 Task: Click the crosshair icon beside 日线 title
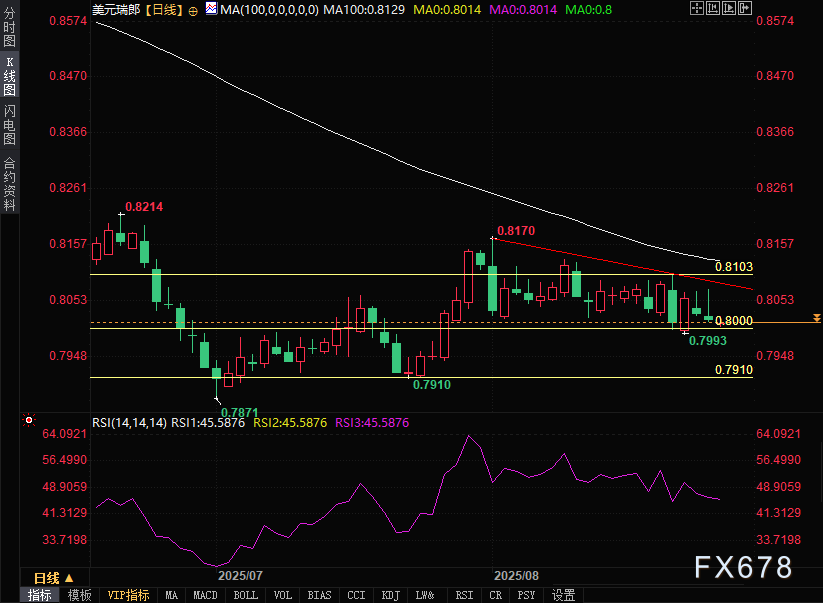coord(193,9)
